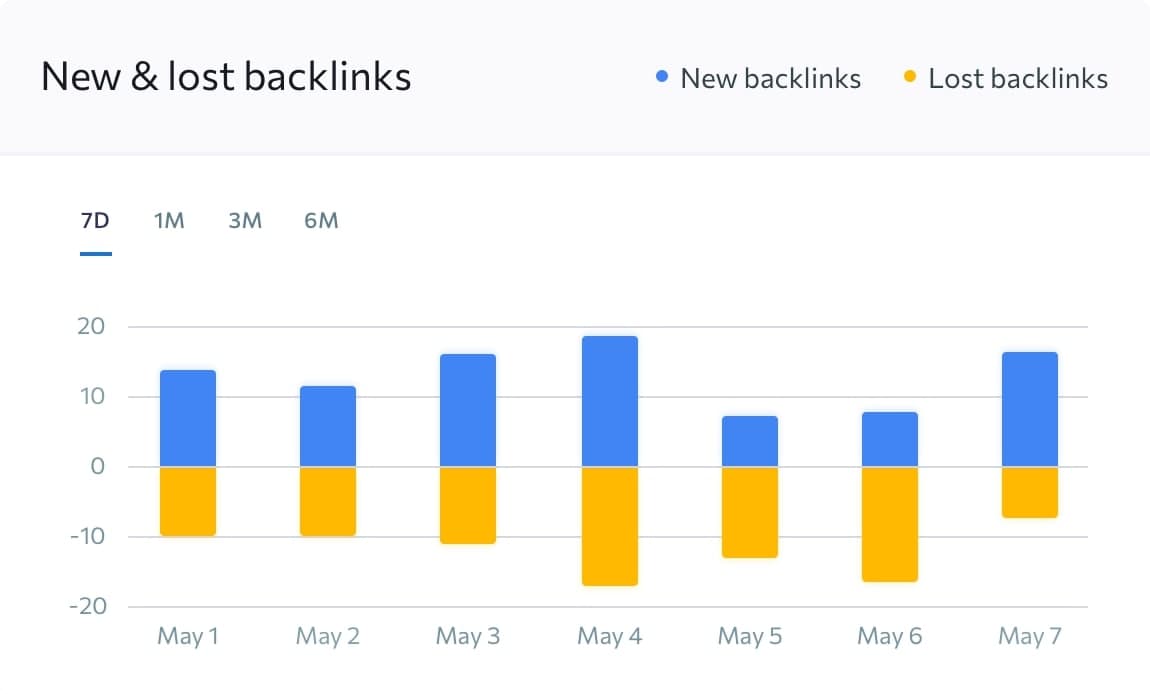Select the 7D time range tab
The width and height of the screenshot is (1150, 694).
pos(95,221)
